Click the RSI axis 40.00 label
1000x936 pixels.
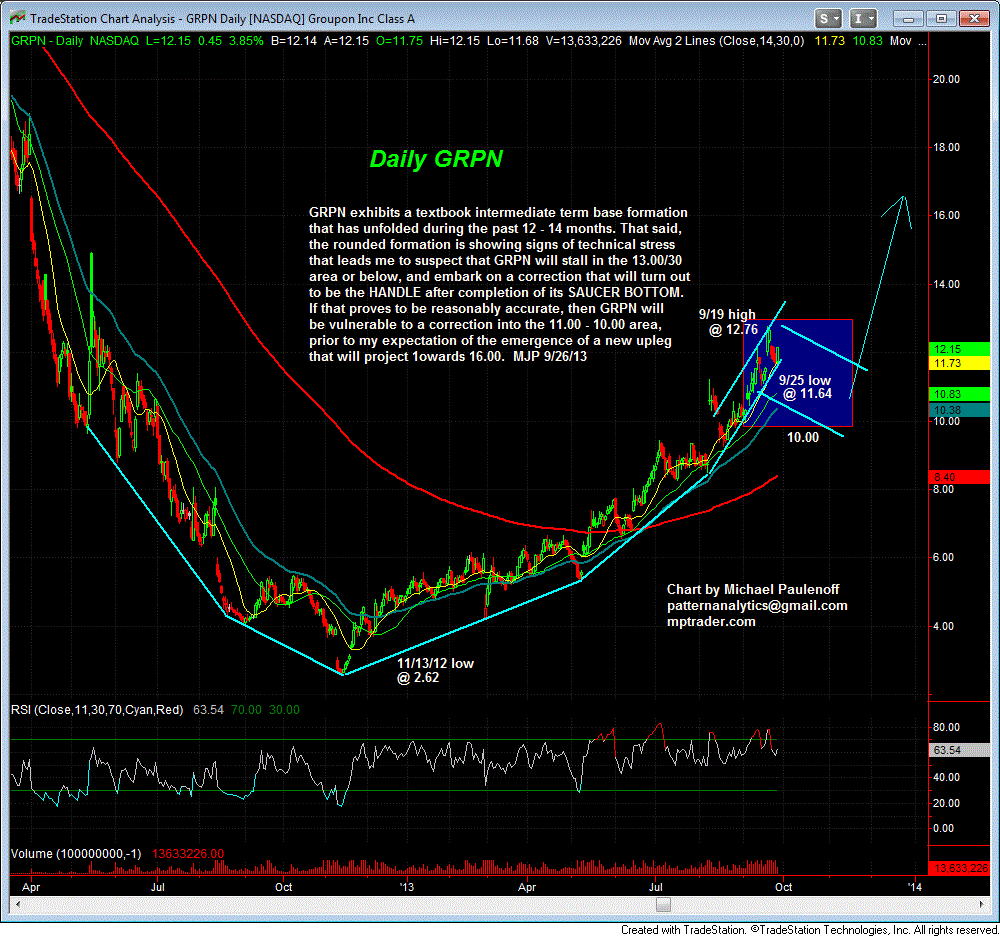click(x=946, y=777)
